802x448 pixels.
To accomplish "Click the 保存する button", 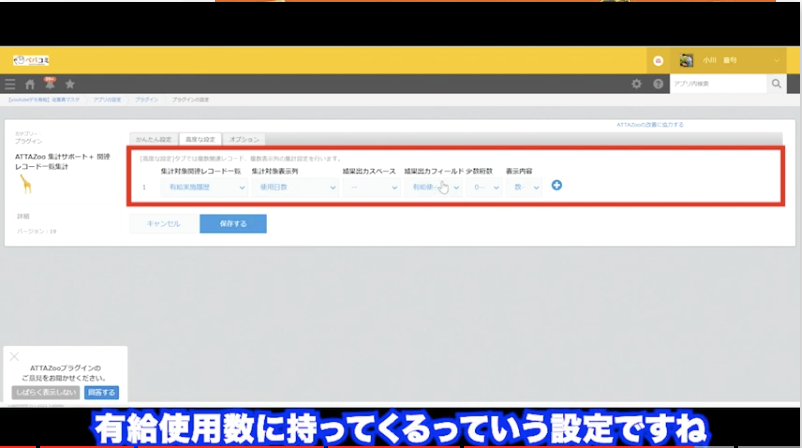I will tap(232, 224).
